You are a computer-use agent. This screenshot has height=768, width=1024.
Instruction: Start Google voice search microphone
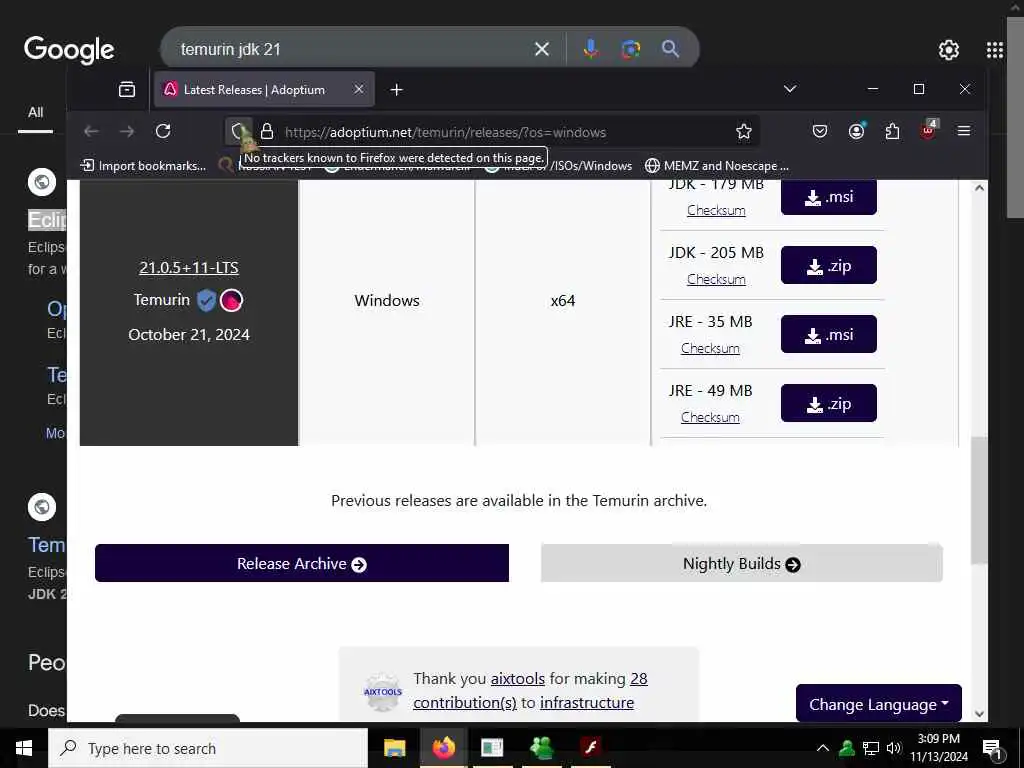[x=590, y=49]
